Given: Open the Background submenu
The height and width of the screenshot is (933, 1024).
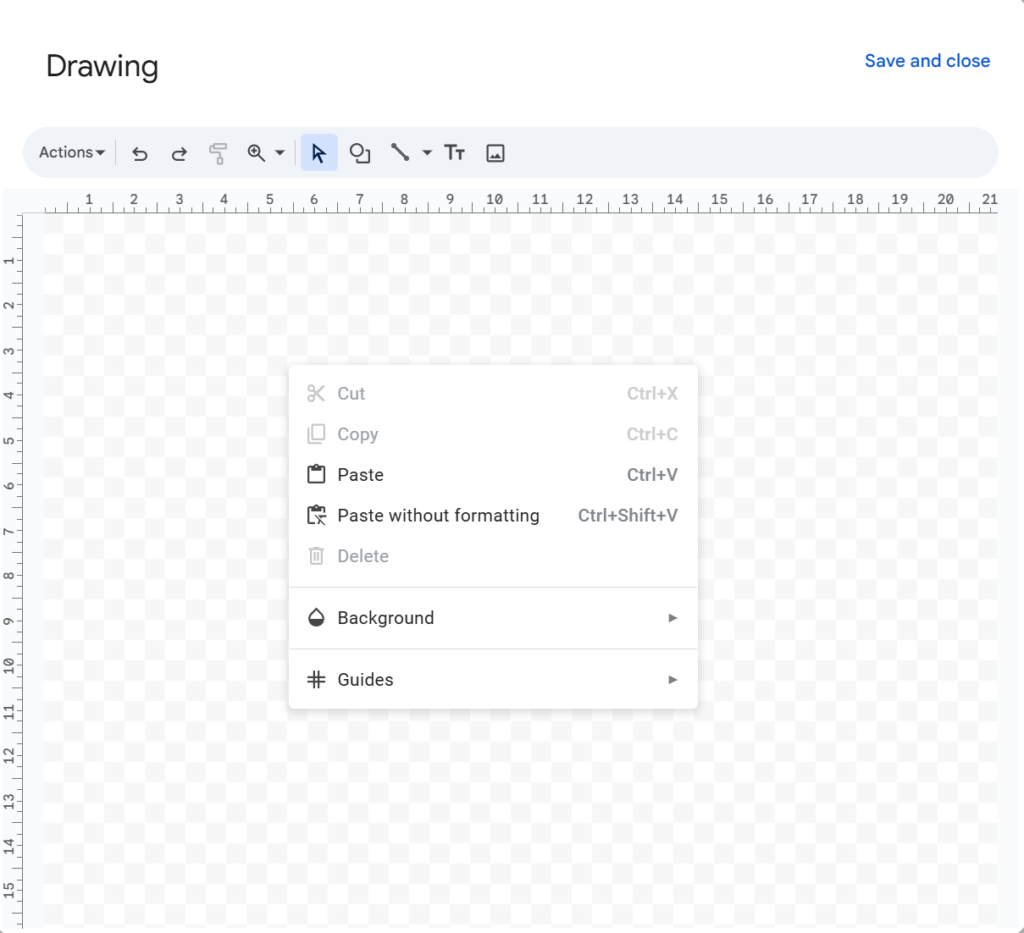Looking at the screenshot, I should tap(493, 618).
